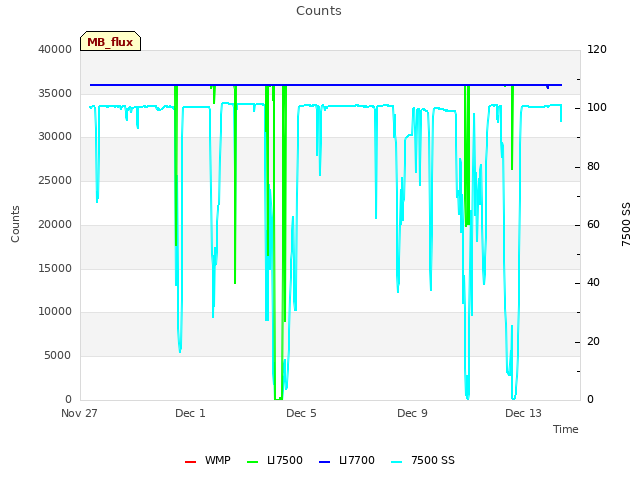Click the Time axis title
The height and width of the screenshot is (480, 640).
[566, 429]
